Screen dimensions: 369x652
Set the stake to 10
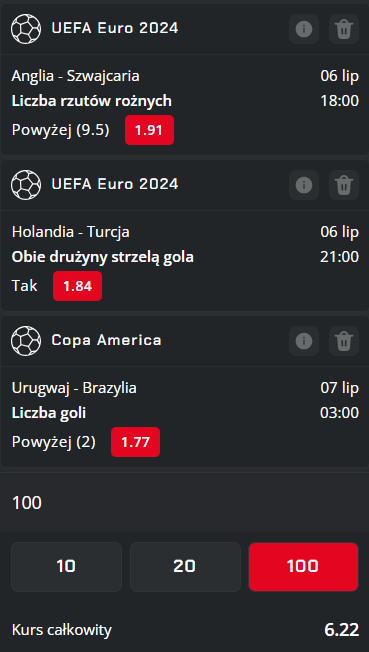66,566
